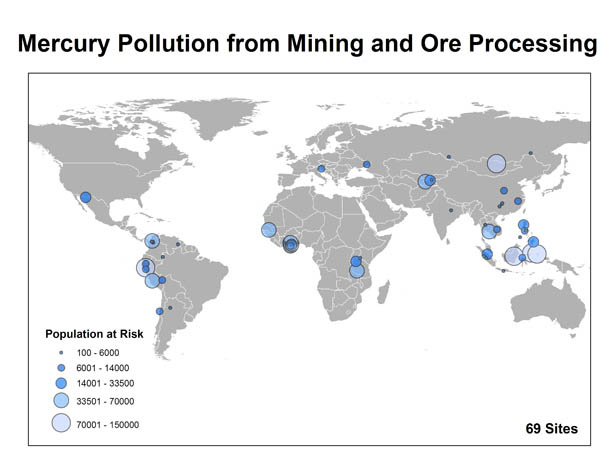Image resolution: width=615 pixels, height=475 pixels.
Task: Select the small site marker in southern Europe
Action: tap(321, 169)
